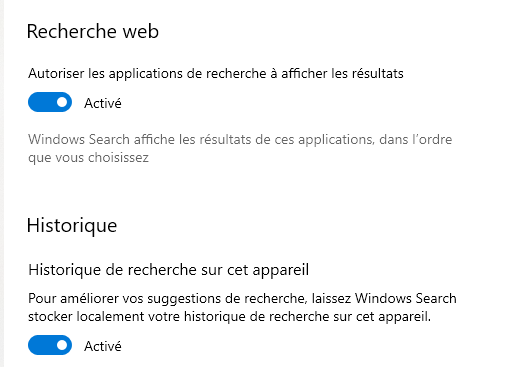Click the white knob of the history toggle
This screenshot has height=367, width=518.
pyautogui.click(x=62, y=345)
